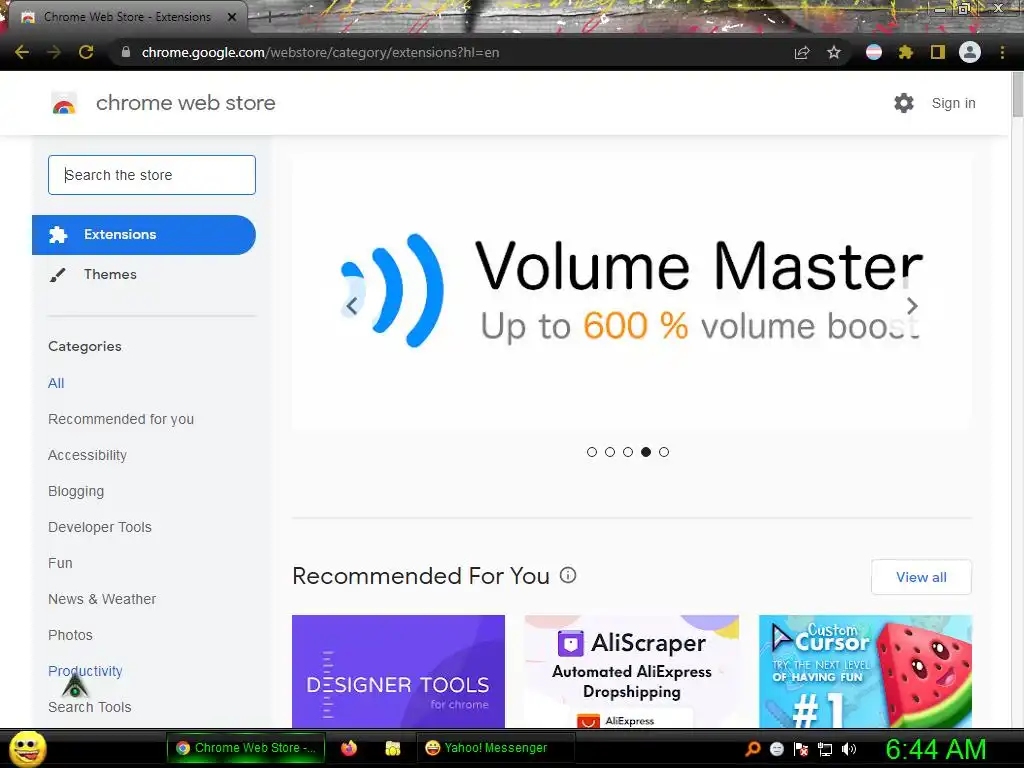The height and width of the screenshot is (768, 1024).
Task: Click the round gray messenger tray icon
Action: pyautogui.click(x=777, y=749)
